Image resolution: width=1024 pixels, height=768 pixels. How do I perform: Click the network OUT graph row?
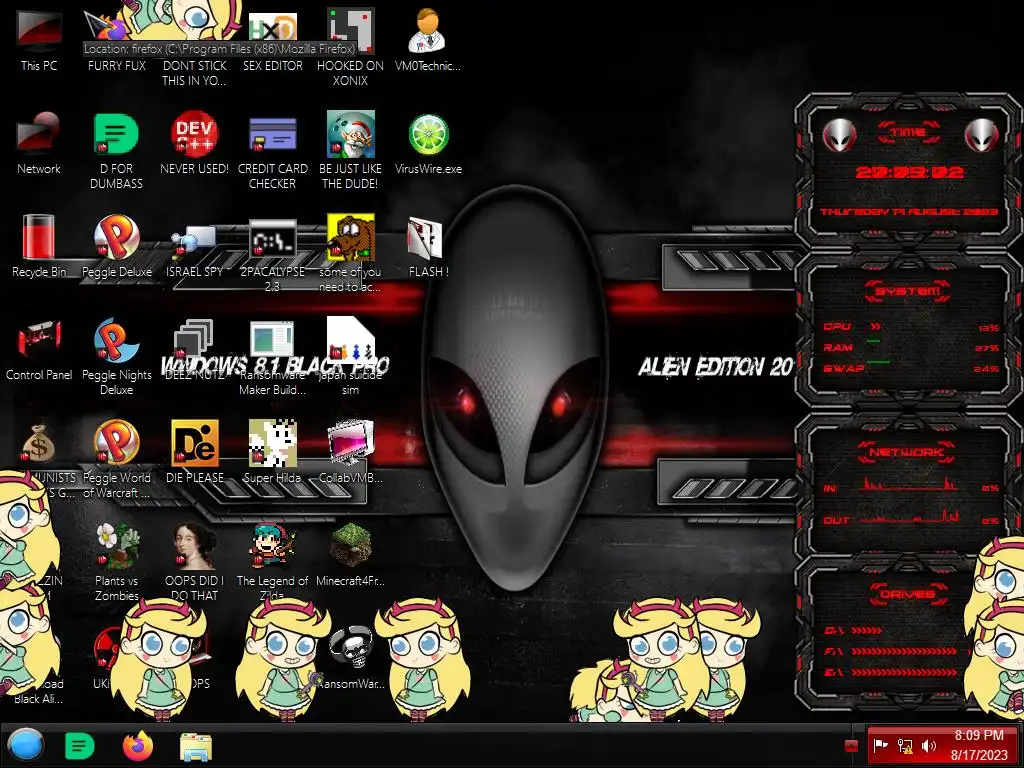coord(910,517)
